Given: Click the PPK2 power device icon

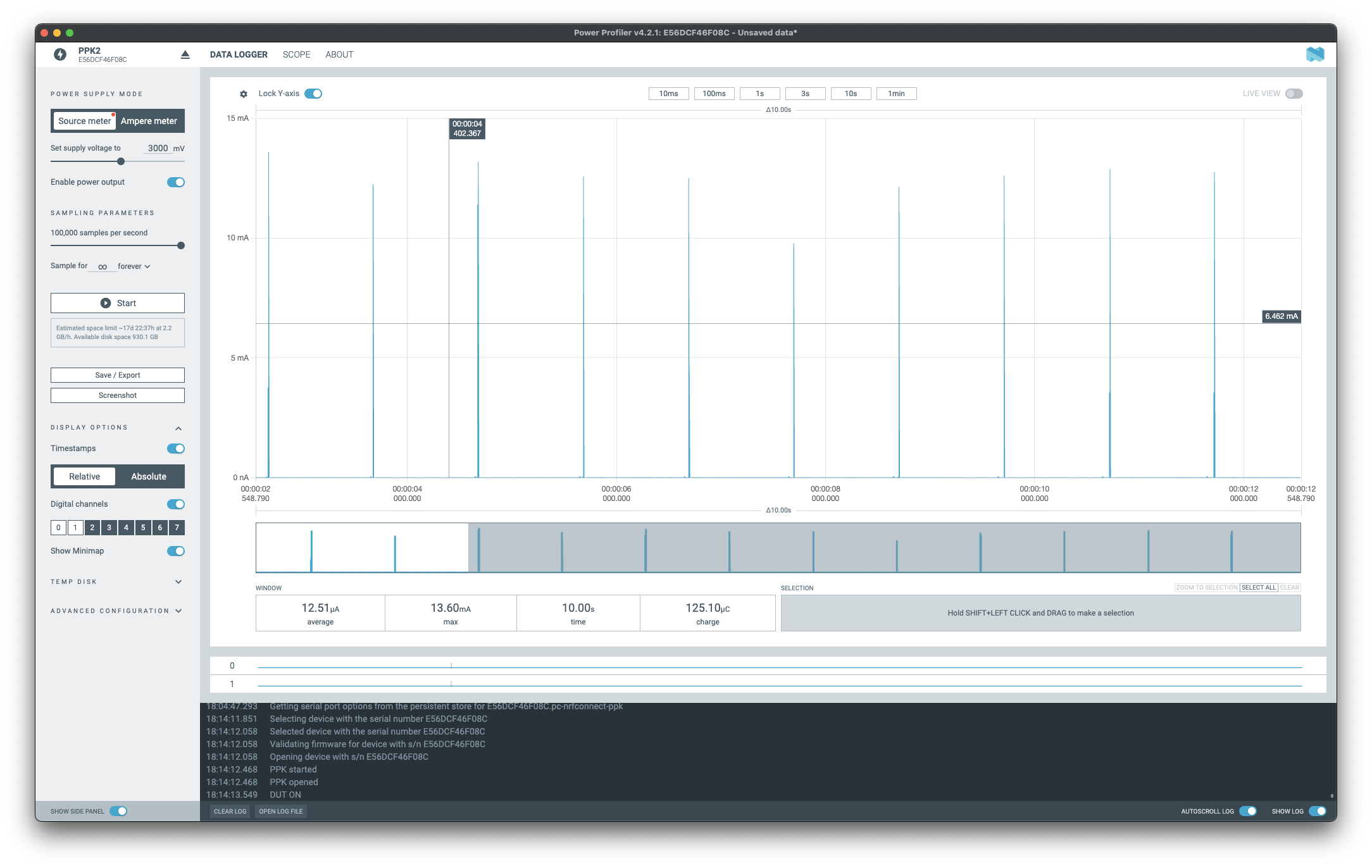Looking at the screenshot, I should (x=60, y=54).
